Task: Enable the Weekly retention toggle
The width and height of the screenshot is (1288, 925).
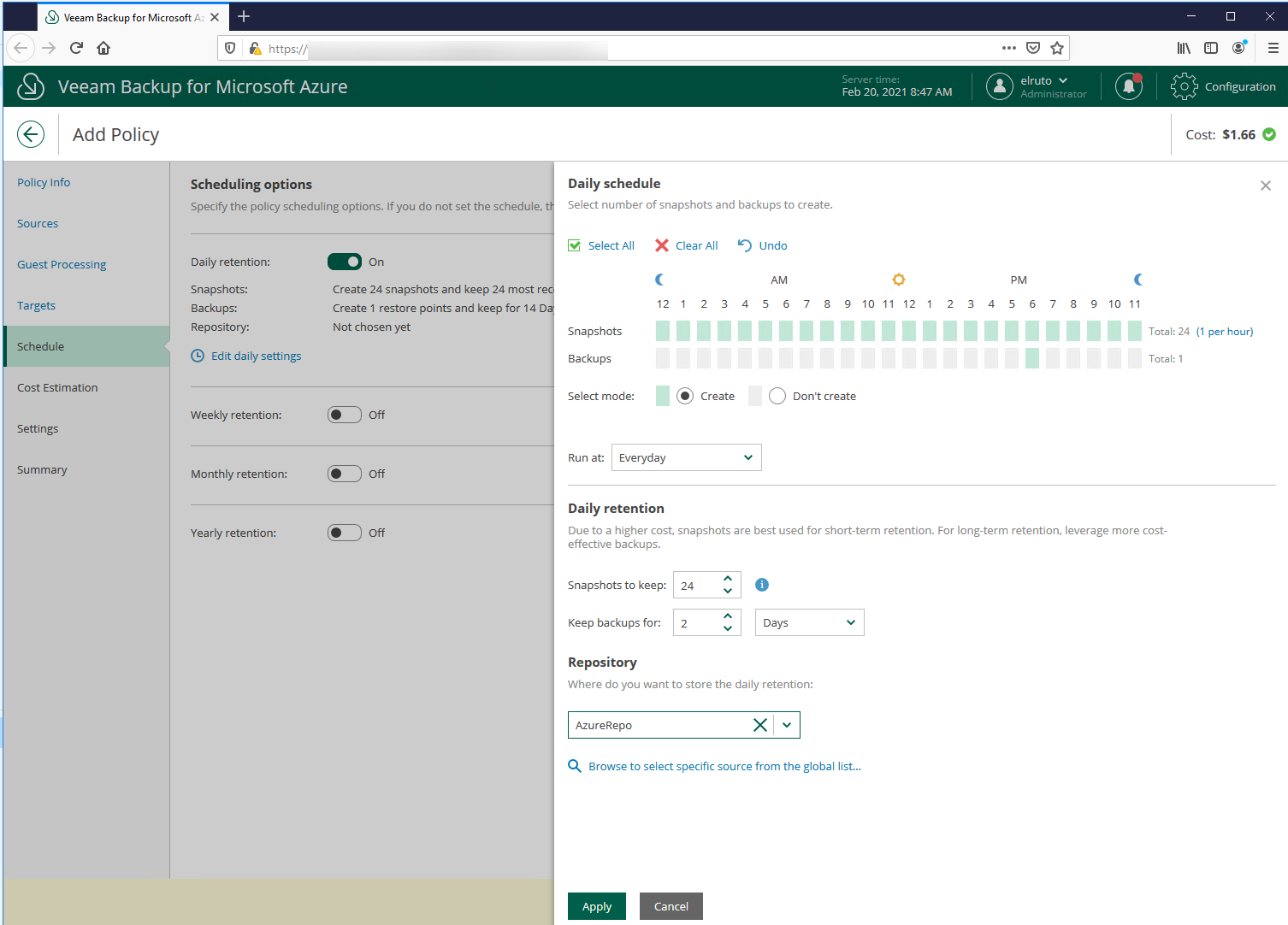Action: click(x=345, y=415)
